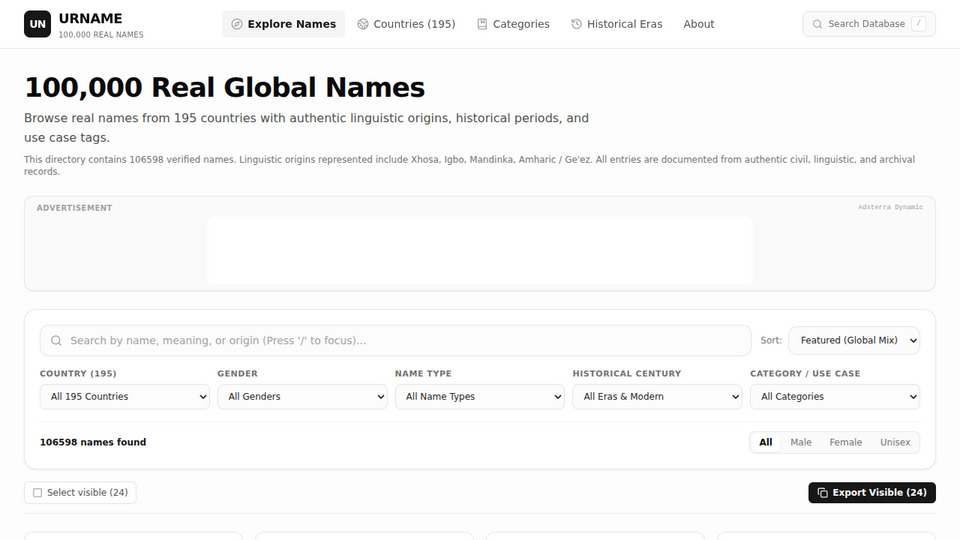Expand the All 195 Countries dropdown
This screenshot has width=960, height=540.
tap(125, 397)
